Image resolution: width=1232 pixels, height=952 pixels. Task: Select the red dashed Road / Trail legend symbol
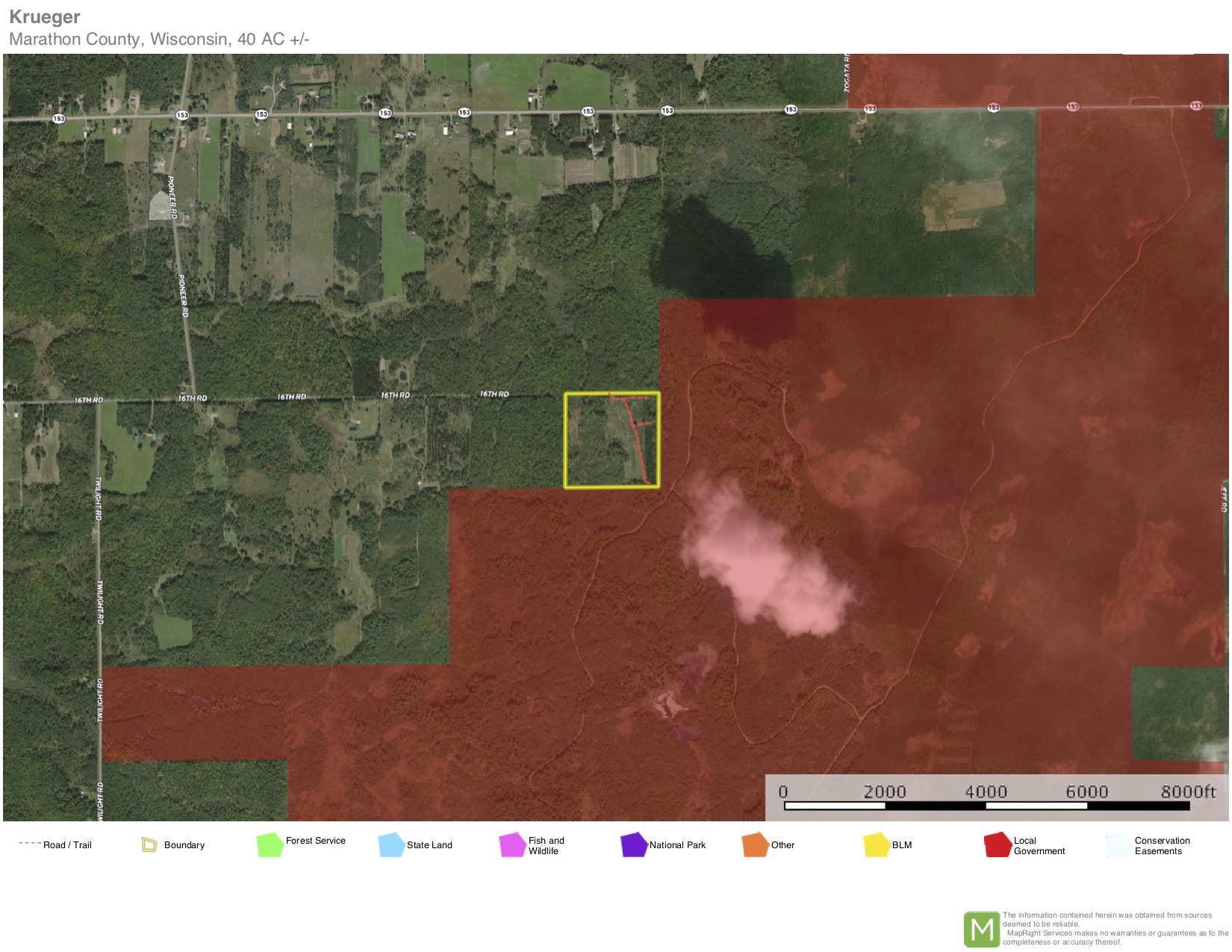[29, 844]
